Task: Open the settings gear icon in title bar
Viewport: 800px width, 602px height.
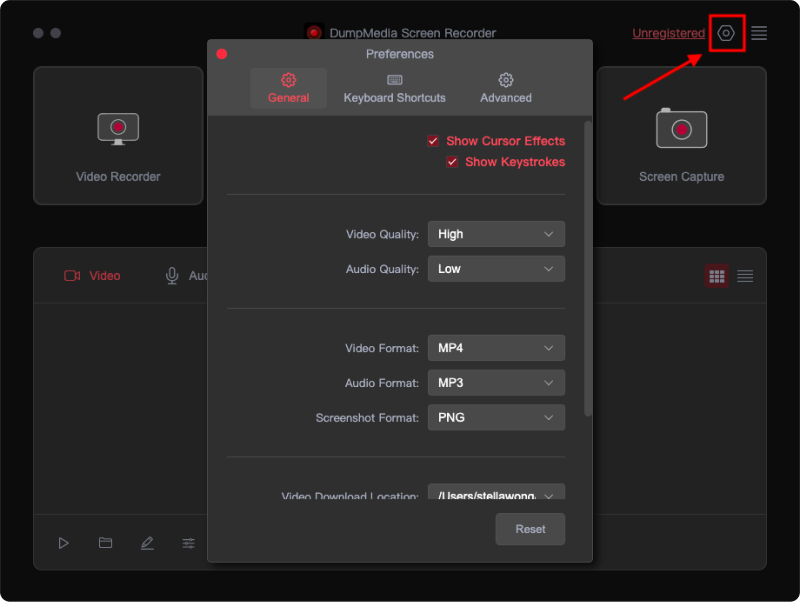Action: point(726,33)
